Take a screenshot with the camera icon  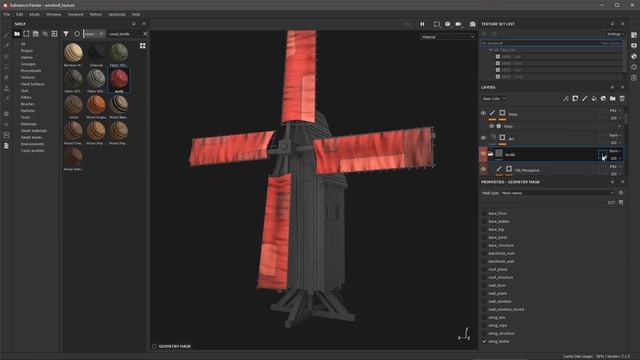(x=472, y=24)
